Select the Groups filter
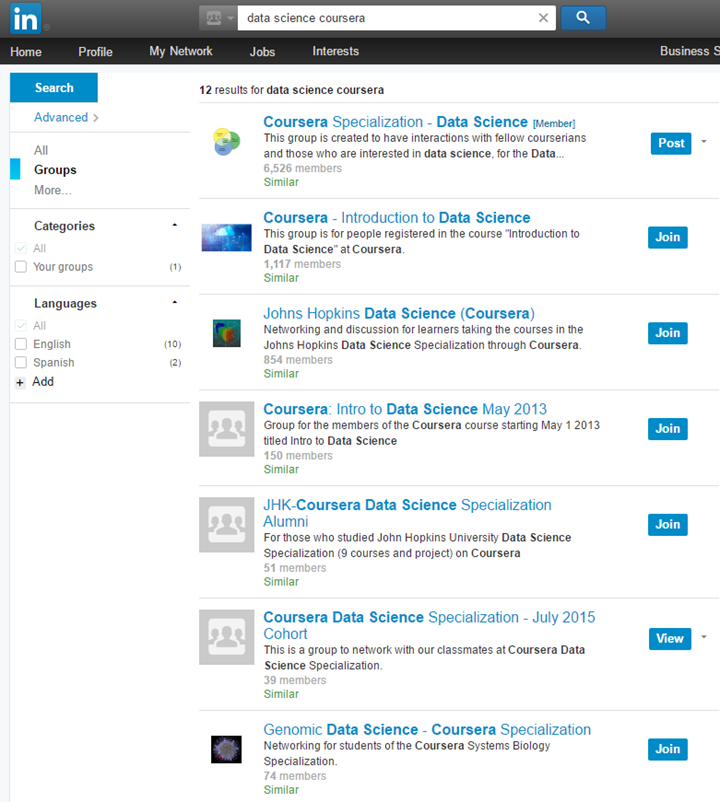Viewport: 720px width, 802px height. click(55, 170)
